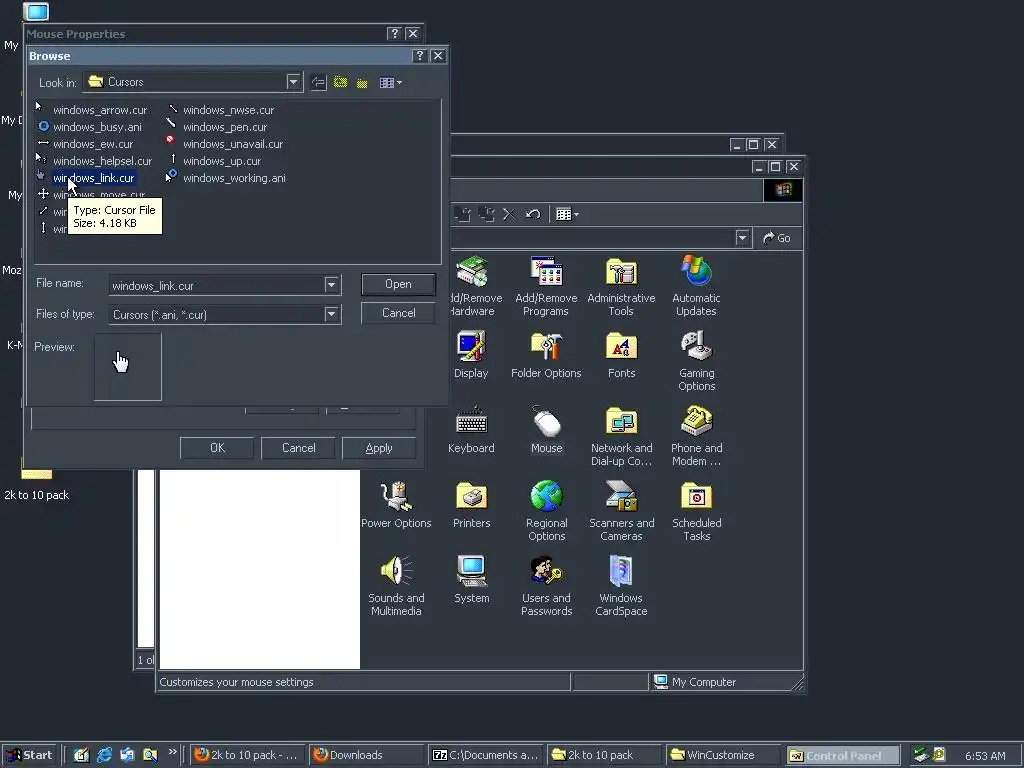Open the Display control panel icon
1024x768 pixels.
click(x=471, y=355)
